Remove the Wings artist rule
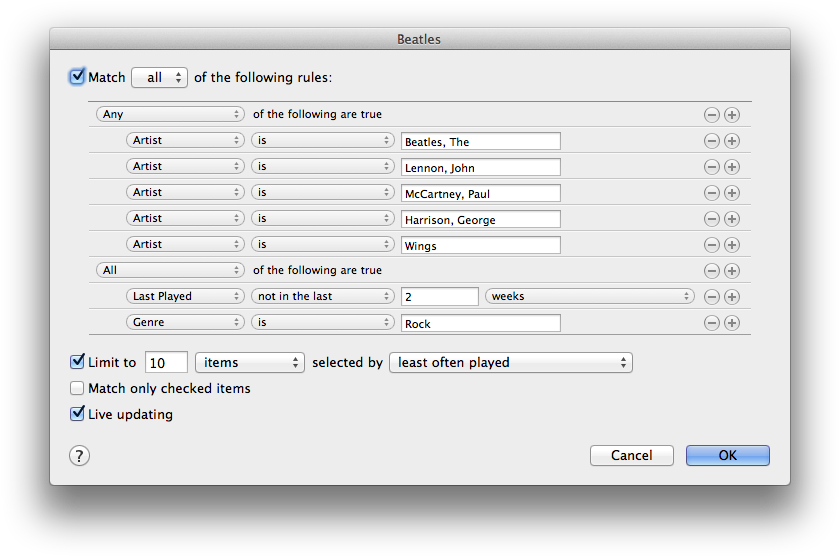This screenshot has height=556, width=839. [711, 245]
